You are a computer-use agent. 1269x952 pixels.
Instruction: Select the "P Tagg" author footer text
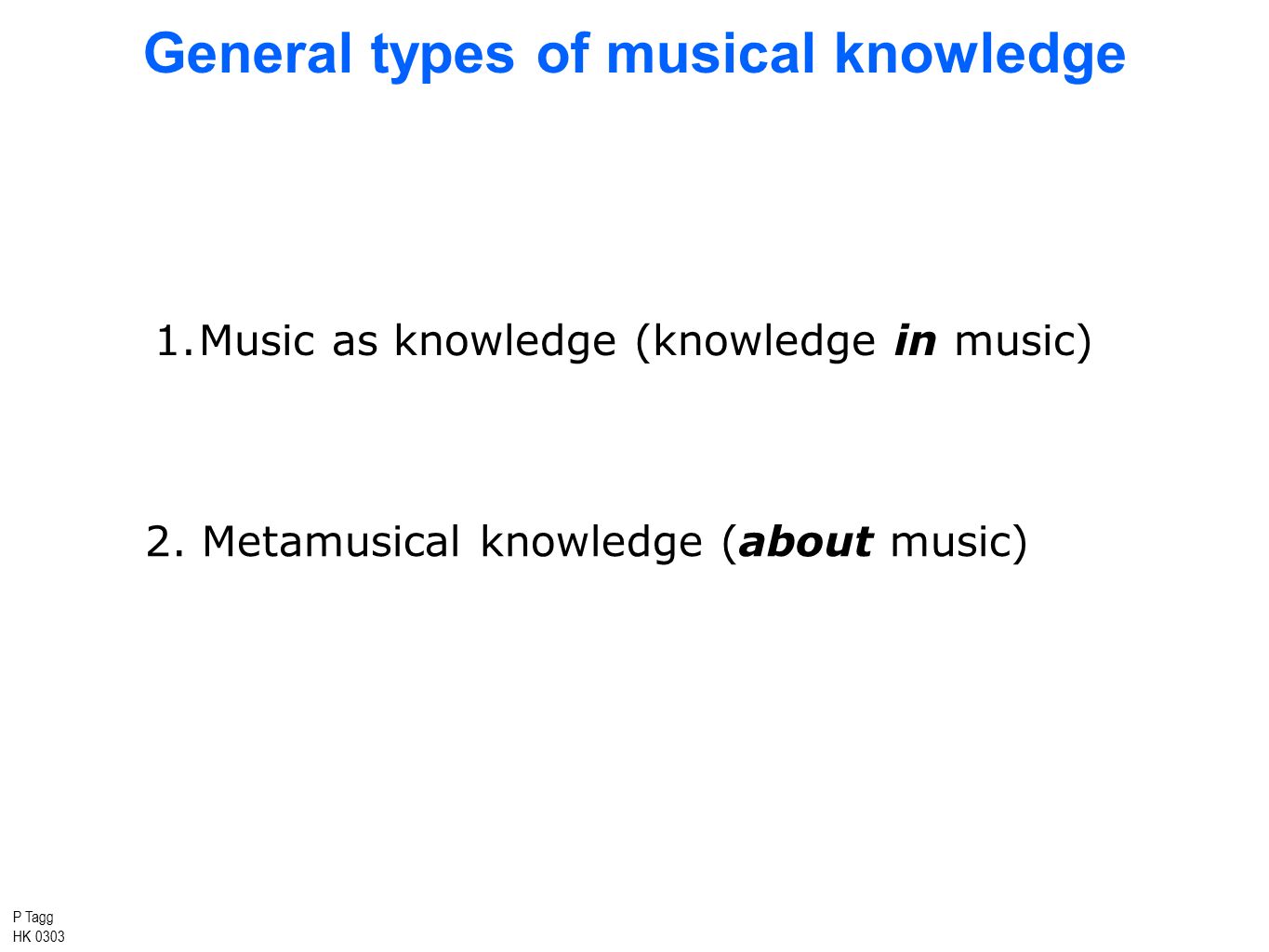click(x=33, y=917)
